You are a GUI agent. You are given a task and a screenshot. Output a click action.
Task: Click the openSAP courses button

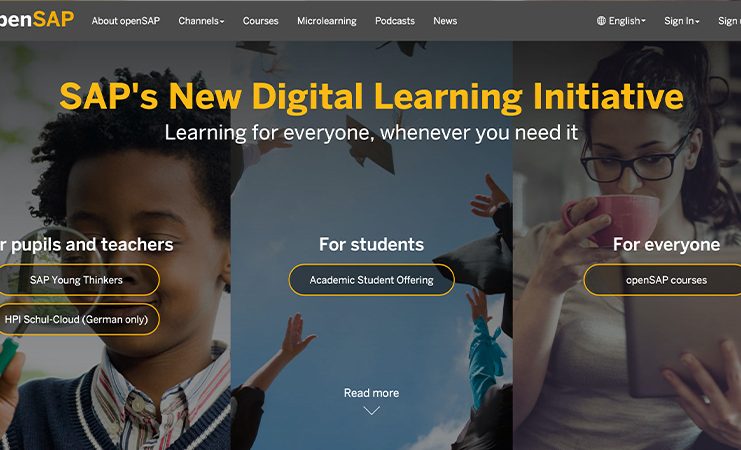663,280
